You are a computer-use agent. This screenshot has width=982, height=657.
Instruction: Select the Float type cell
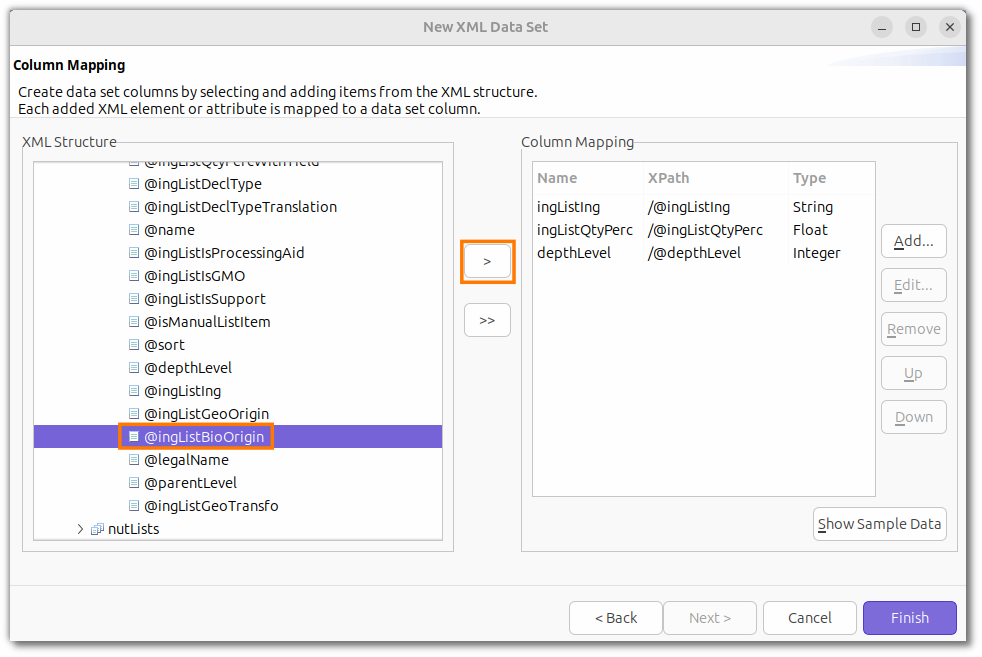coord(810,230)
